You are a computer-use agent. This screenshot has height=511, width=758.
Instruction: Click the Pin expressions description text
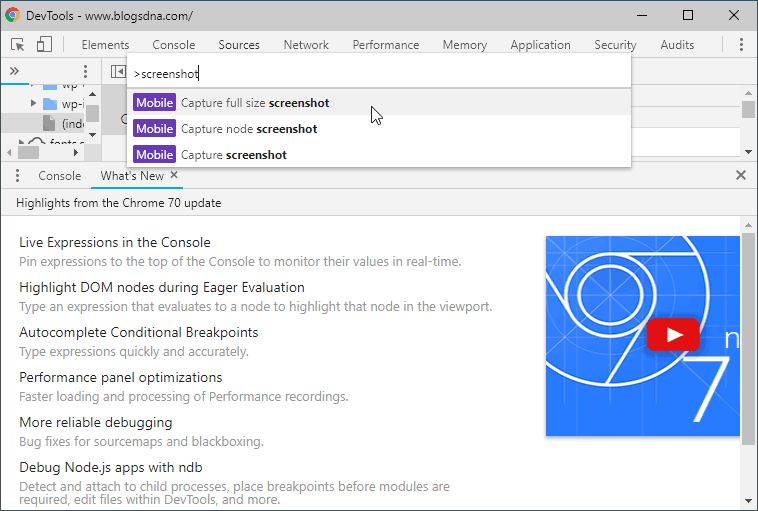coord(240,262)
